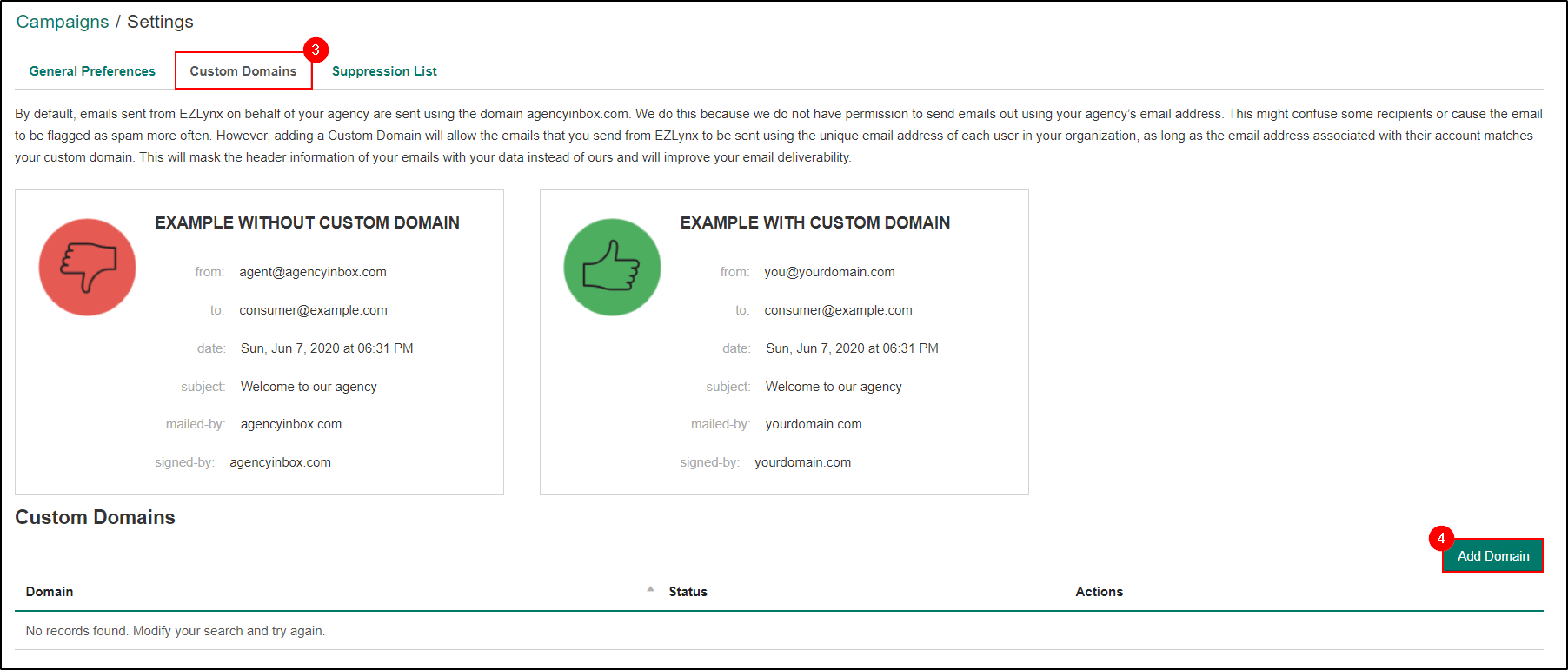
Task: Click 'EXAMPLE WITH CUSTOM DOMAIN' heading
Action: point(814,223)
